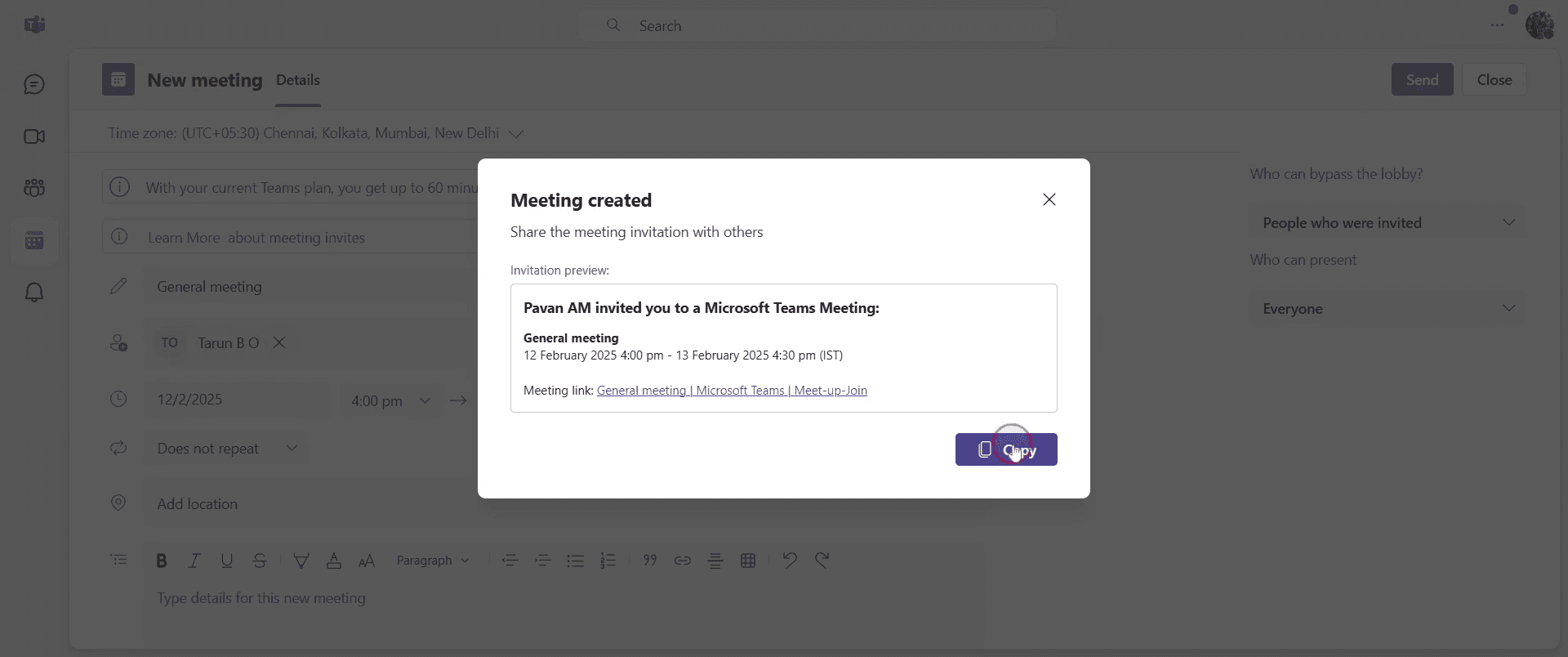Open the 4:00 pm start time dropdown
The width and height of the screenshot is (1568, 657).
pyautogui.click(x=390, y=400)
